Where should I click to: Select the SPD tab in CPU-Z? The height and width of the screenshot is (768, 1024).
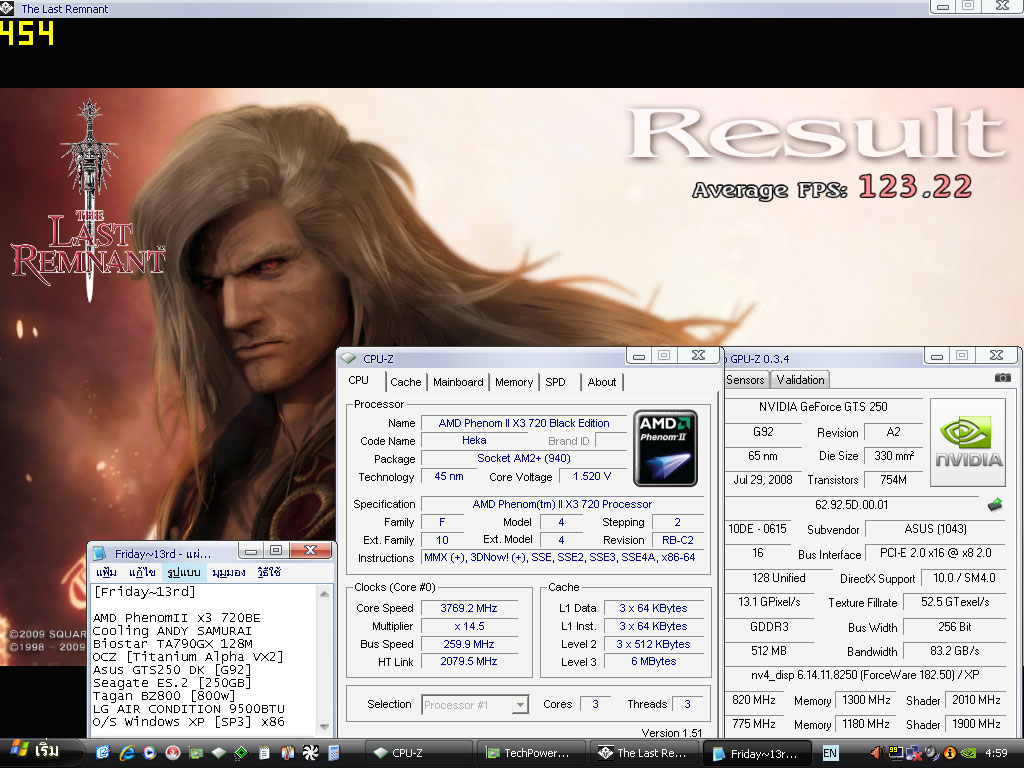(x=555, y=382)
